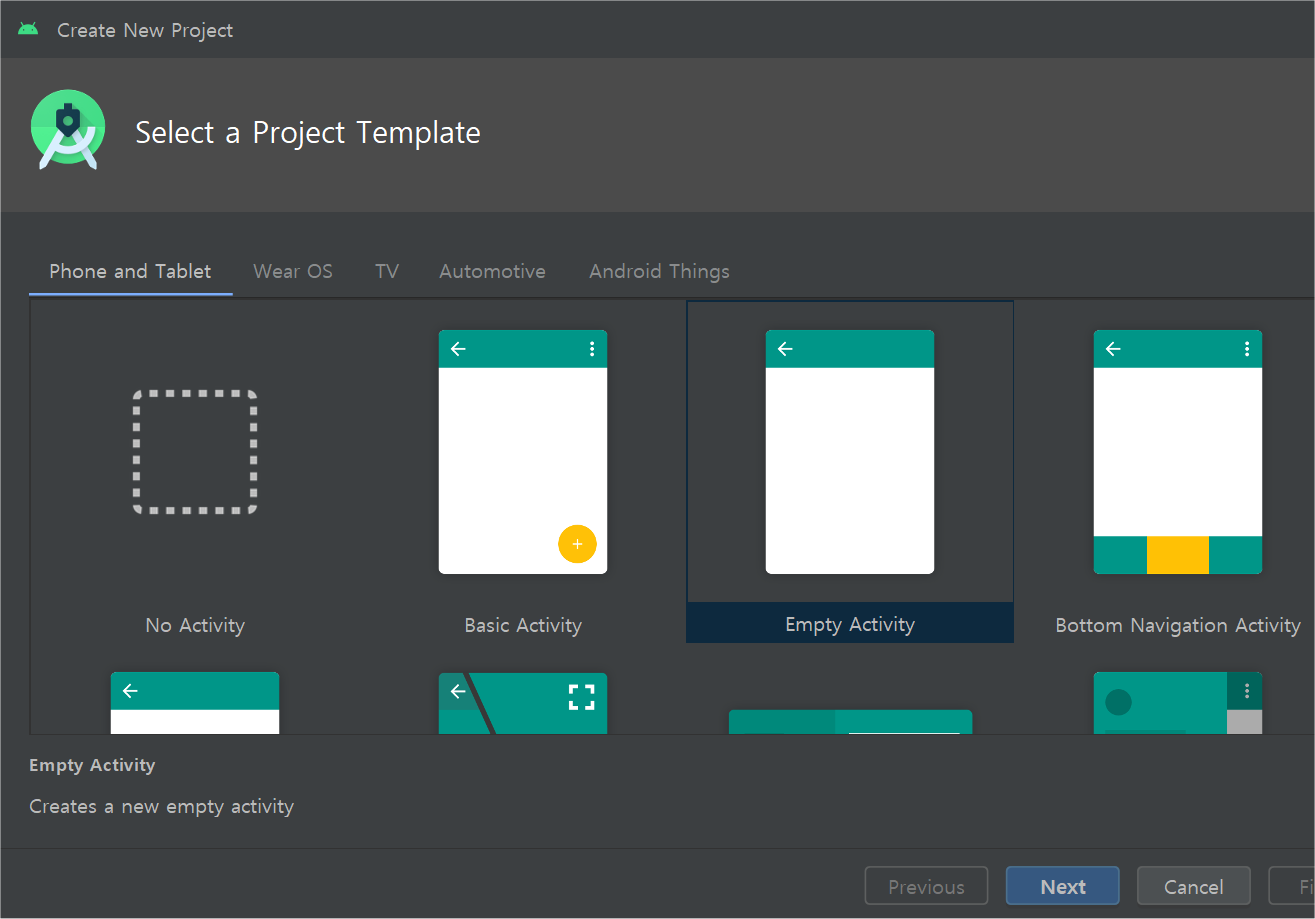Select the Phone and Tablet tab
The height and width of the screenshot is (919, 1315).
[x=130, y=271]
